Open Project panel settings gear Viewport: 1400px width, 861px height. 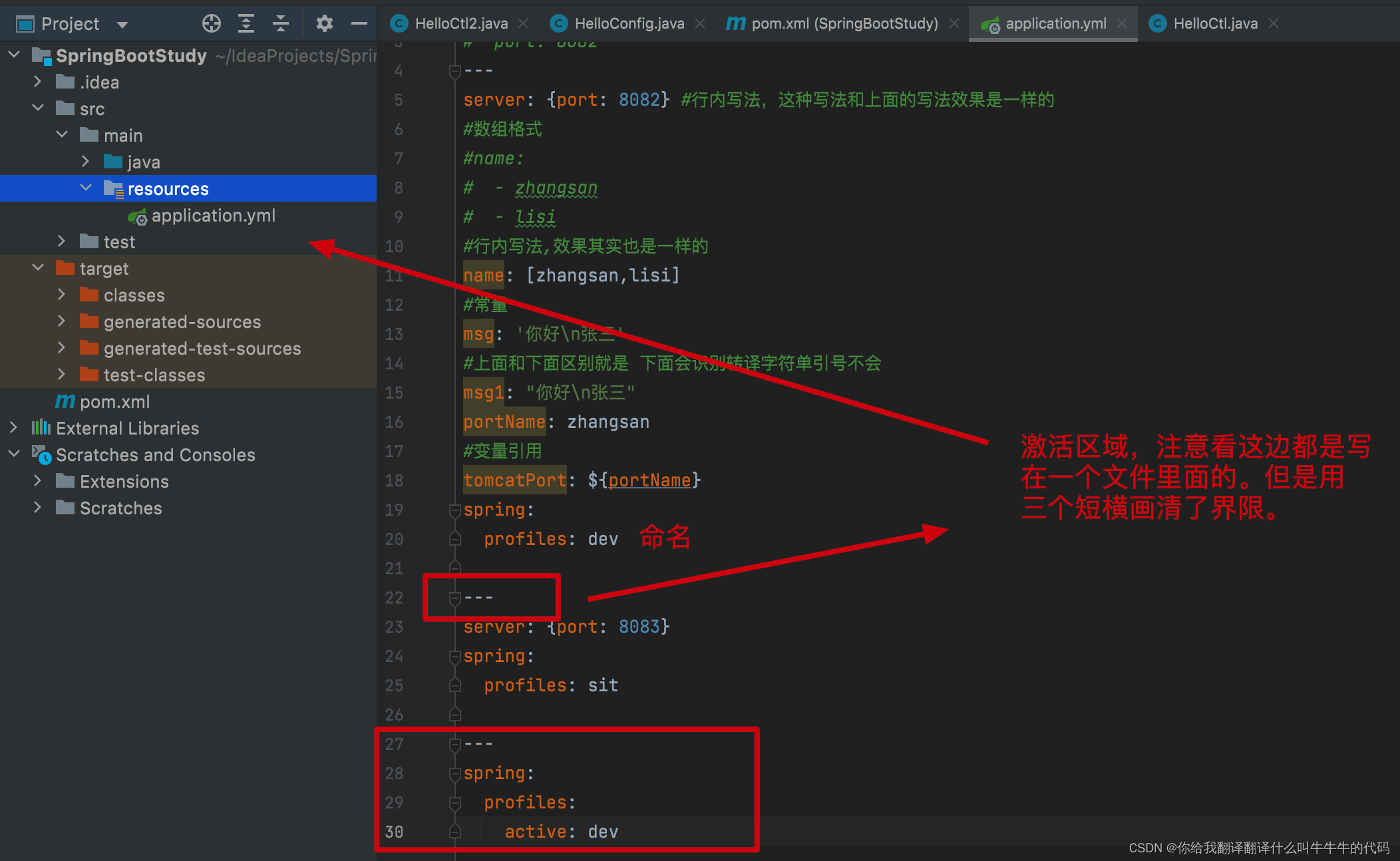coord(324,24)
